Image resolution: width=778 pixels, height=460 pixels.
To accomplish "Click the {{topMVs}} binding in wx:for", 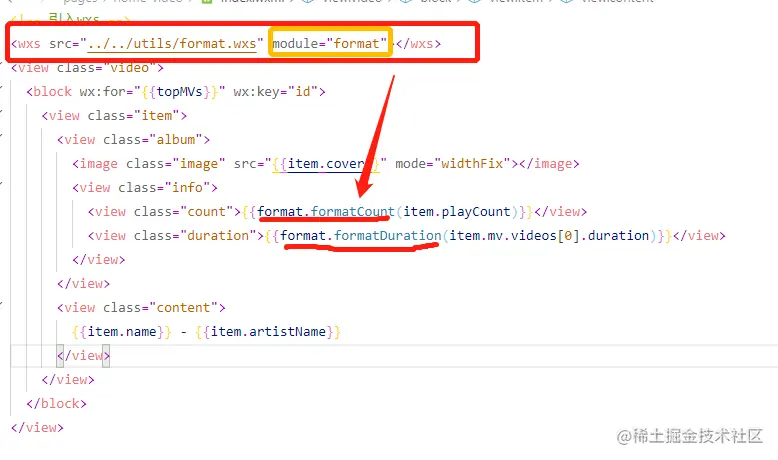I will click(x=180, y=92).
